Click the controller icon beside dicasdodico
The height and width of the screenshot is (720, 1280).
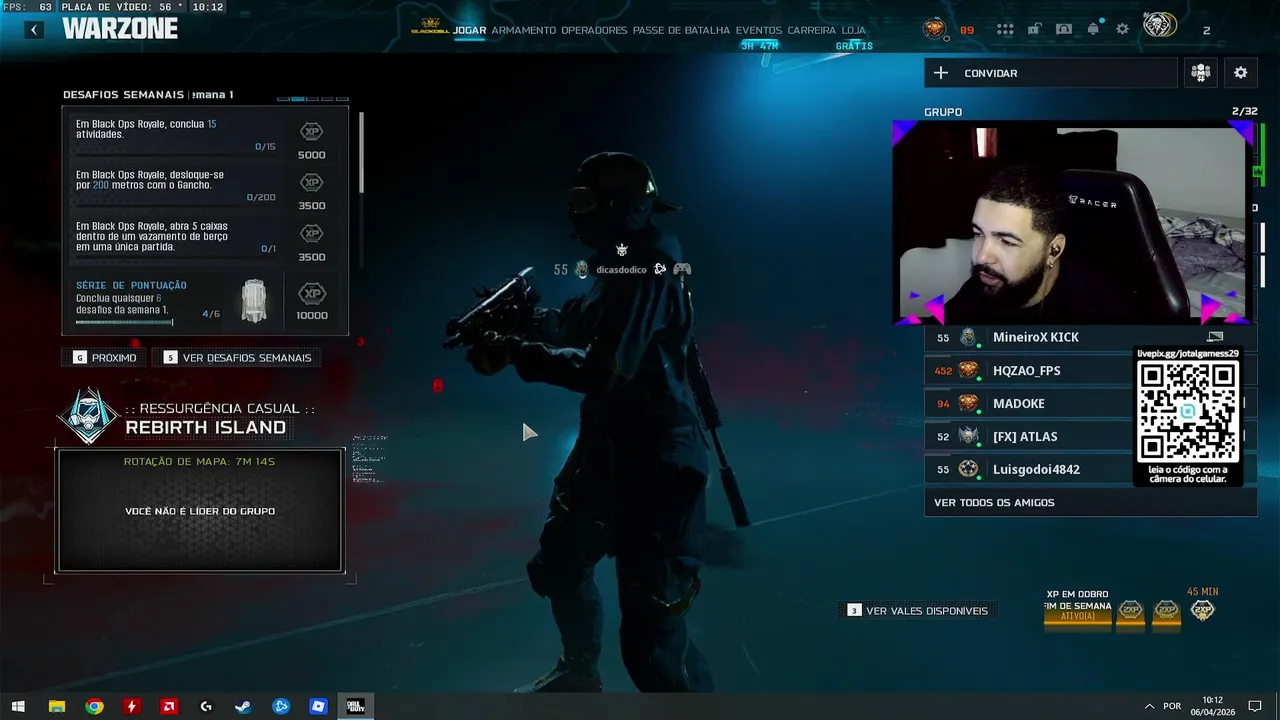682,269
